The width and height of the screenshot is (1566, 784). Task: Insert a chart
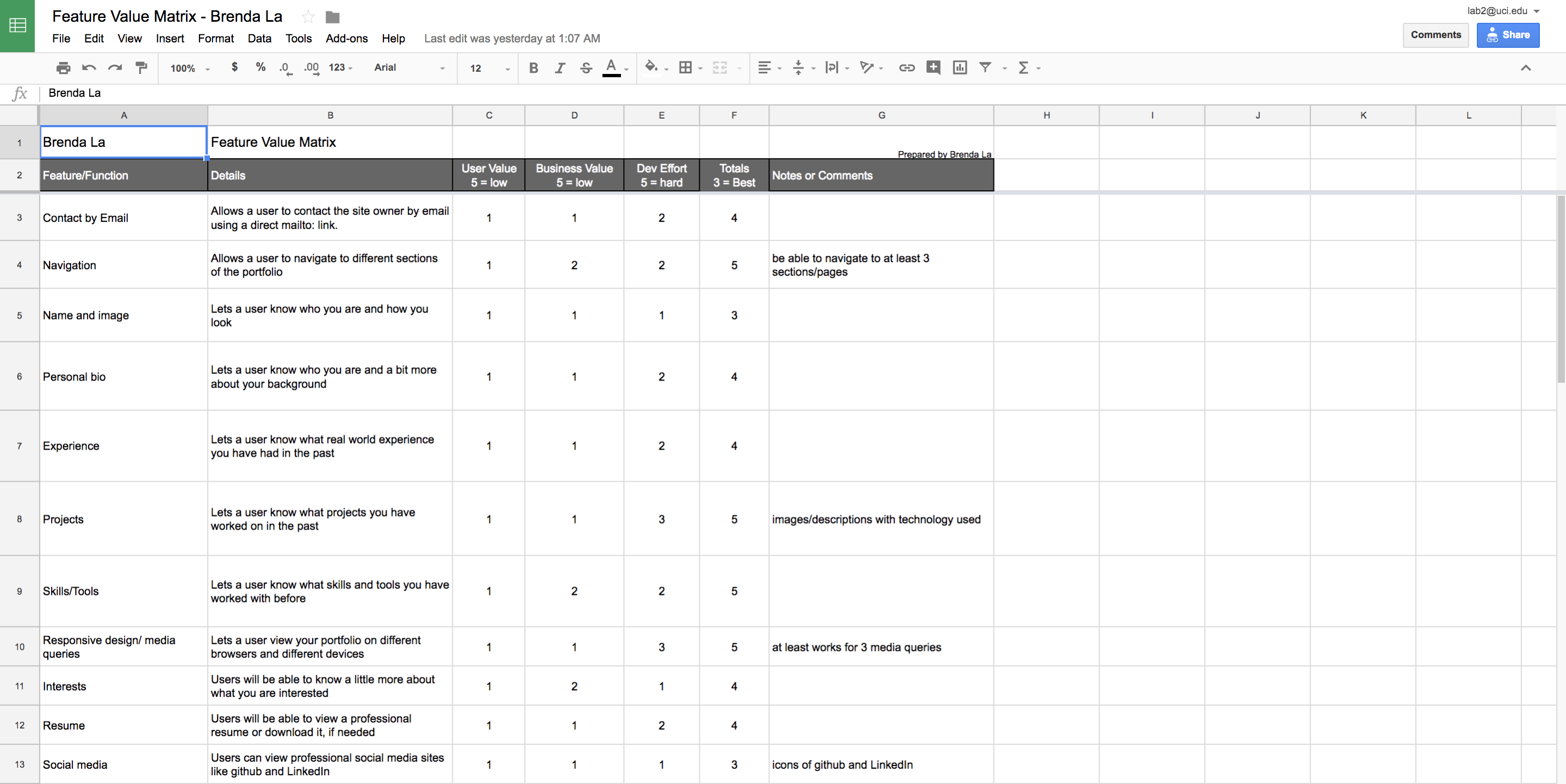click(959, 68)
